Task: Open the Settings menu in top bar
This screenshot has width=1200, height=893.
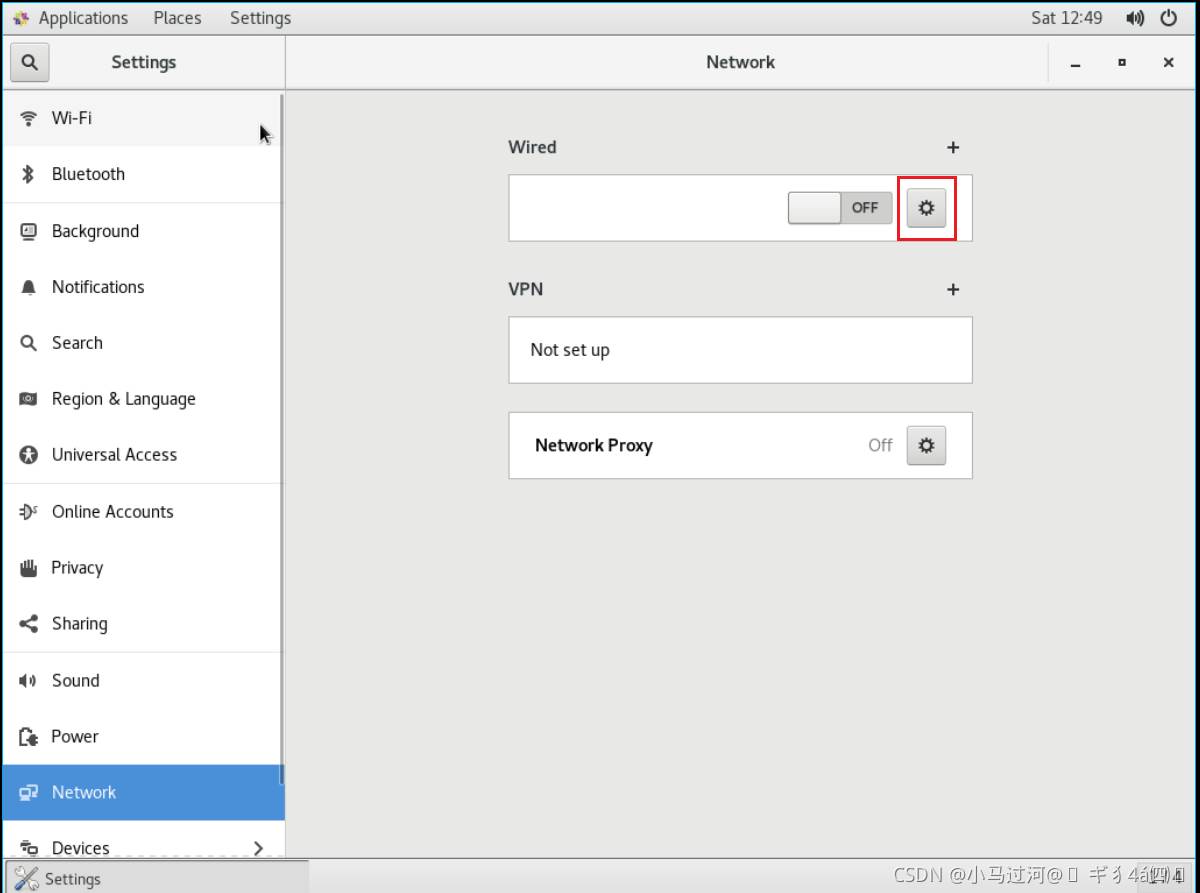Action: [x=260, y=18]
